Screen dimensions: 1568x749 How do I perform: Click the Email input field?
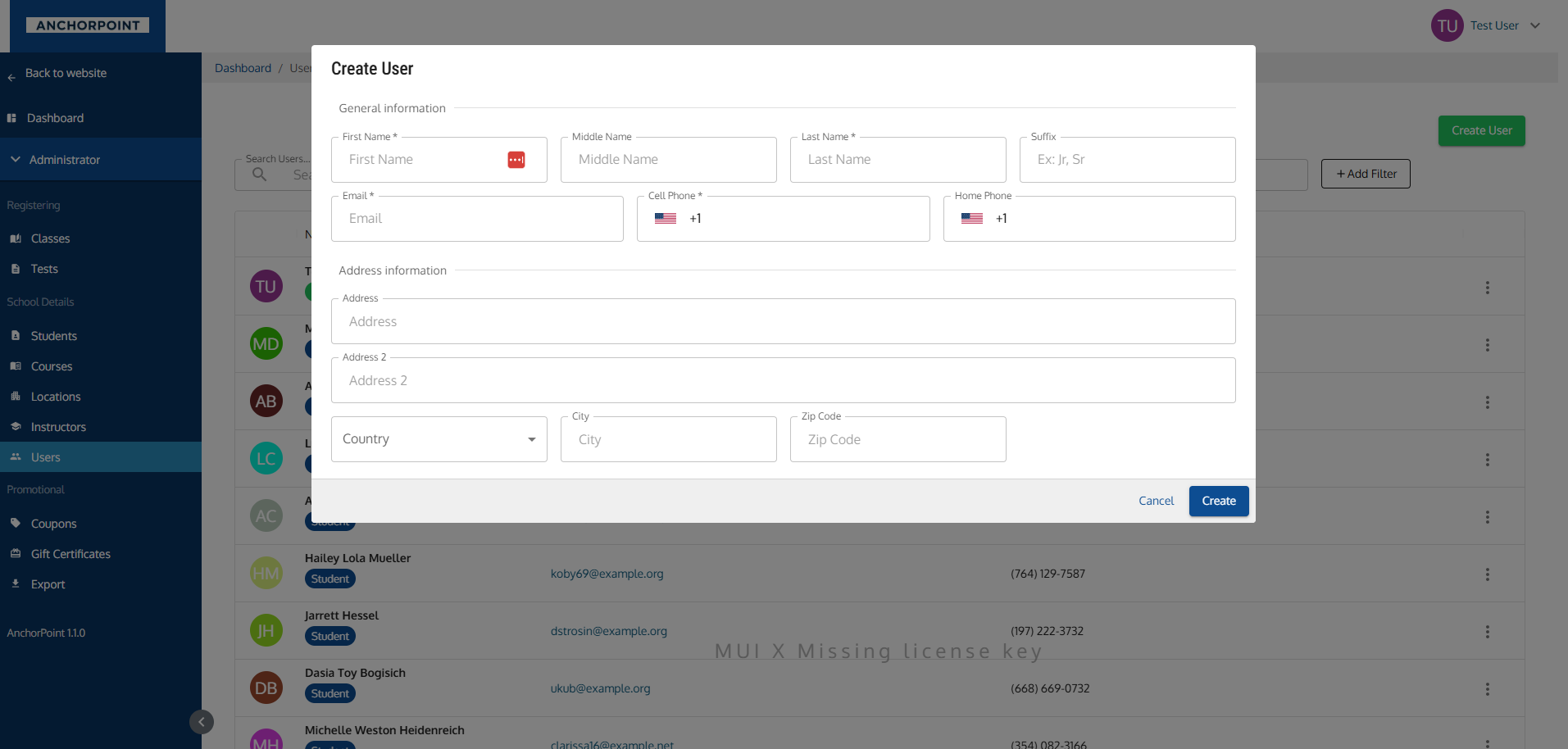pos(477,219)
